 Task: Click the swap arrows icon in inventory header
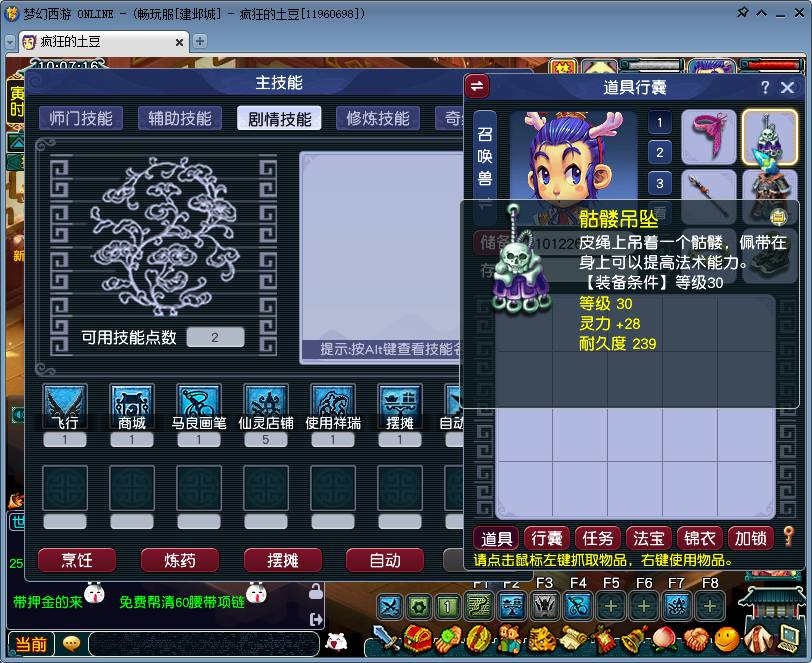(x=477, y=87)
